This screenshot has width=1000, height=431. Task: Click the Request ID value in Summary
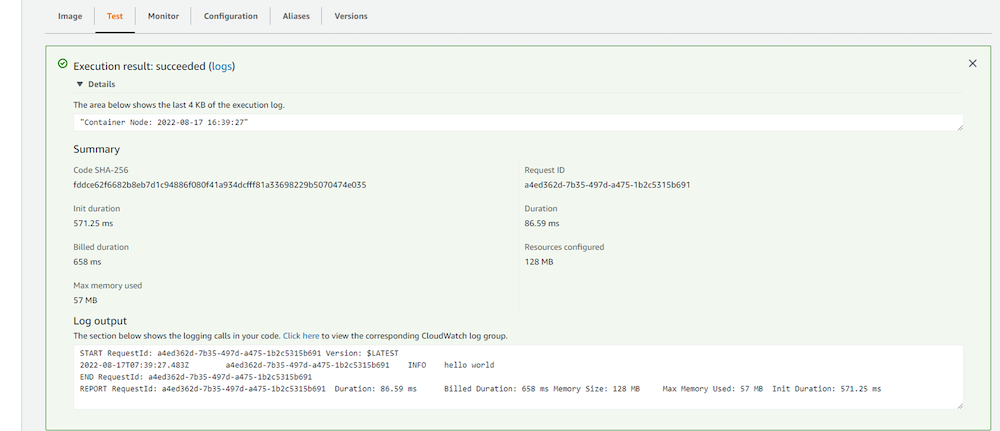[x=607, y=185]
